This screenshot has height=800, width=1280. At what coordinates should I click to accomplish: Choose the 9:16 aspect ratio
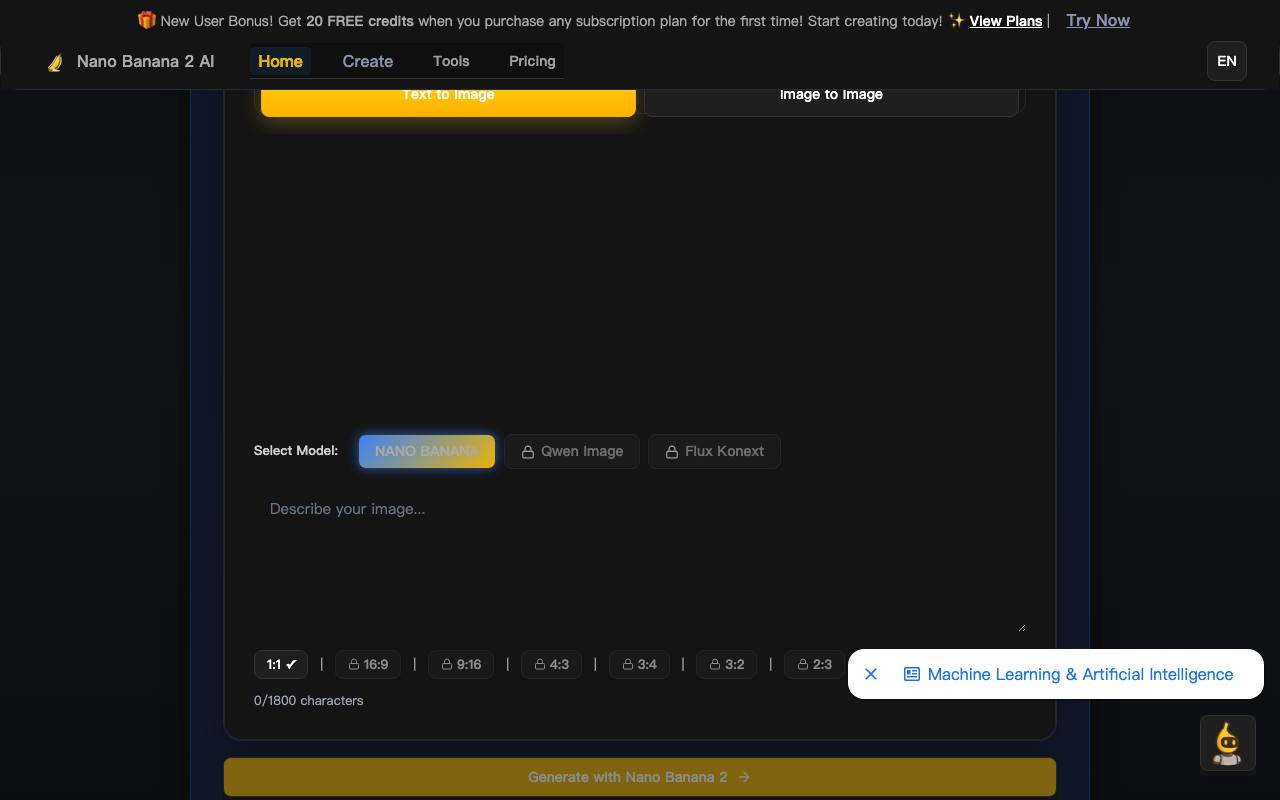coord(461,664)
